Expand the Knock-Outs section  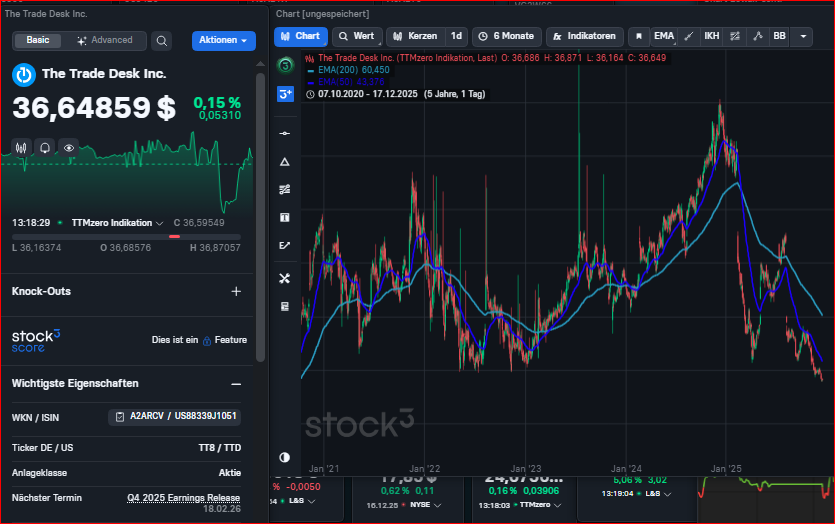(x=236, y=292)
